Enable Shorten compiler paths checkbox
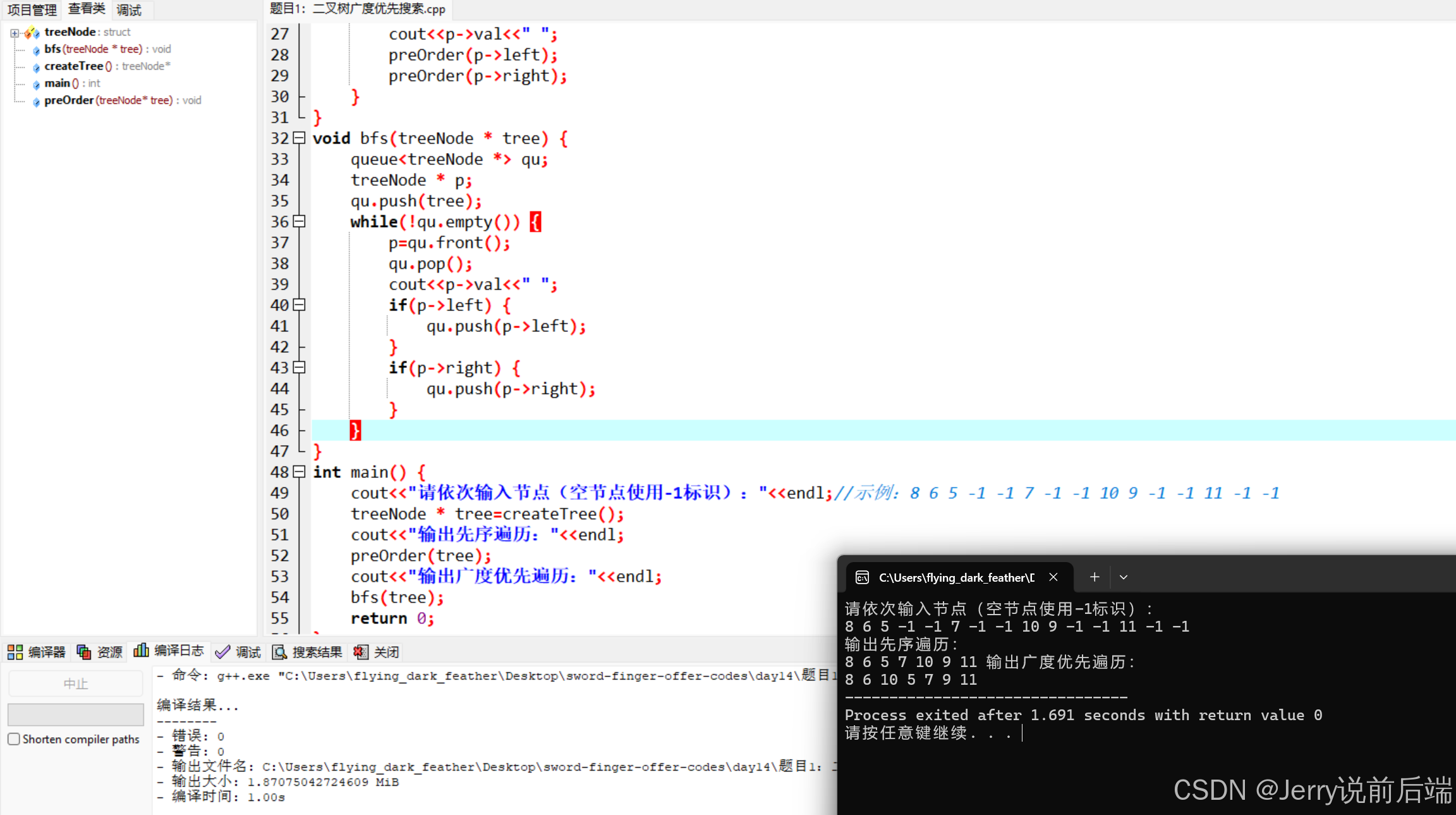Image resolution: width=1456 pixels, height=815 pixels. [14, 739]
